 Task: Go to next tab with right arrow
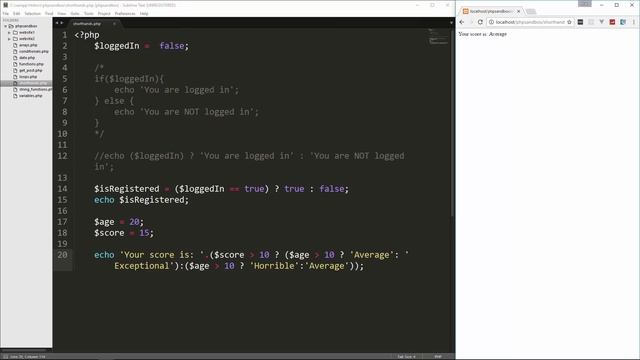(x=62, y=23)
